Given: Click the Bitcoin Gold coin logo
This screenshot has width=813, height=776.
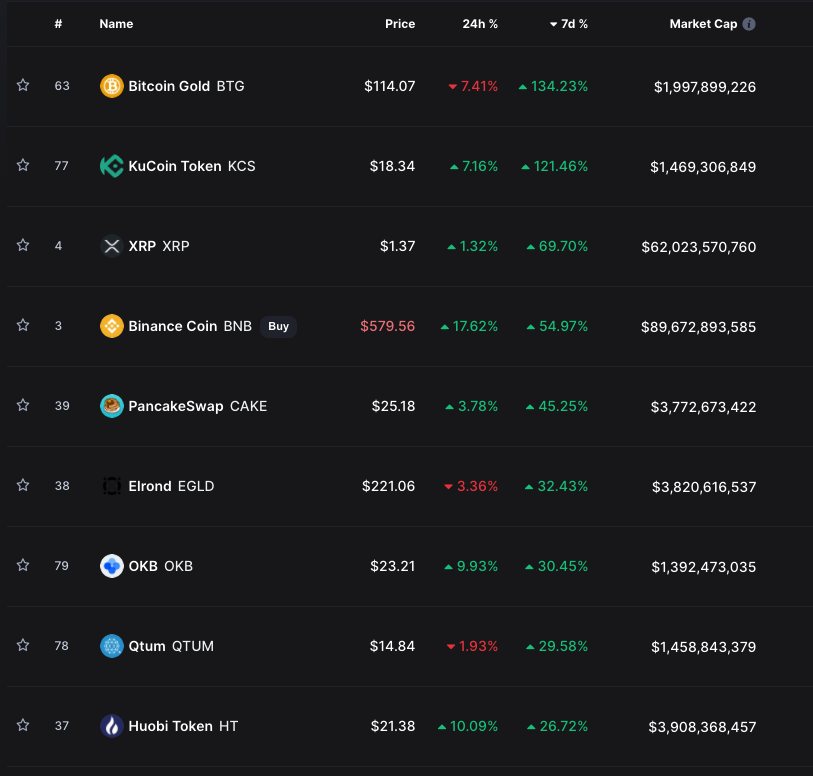Looking at the screenshot, I should pyautogui.click(x=111, y=86).
